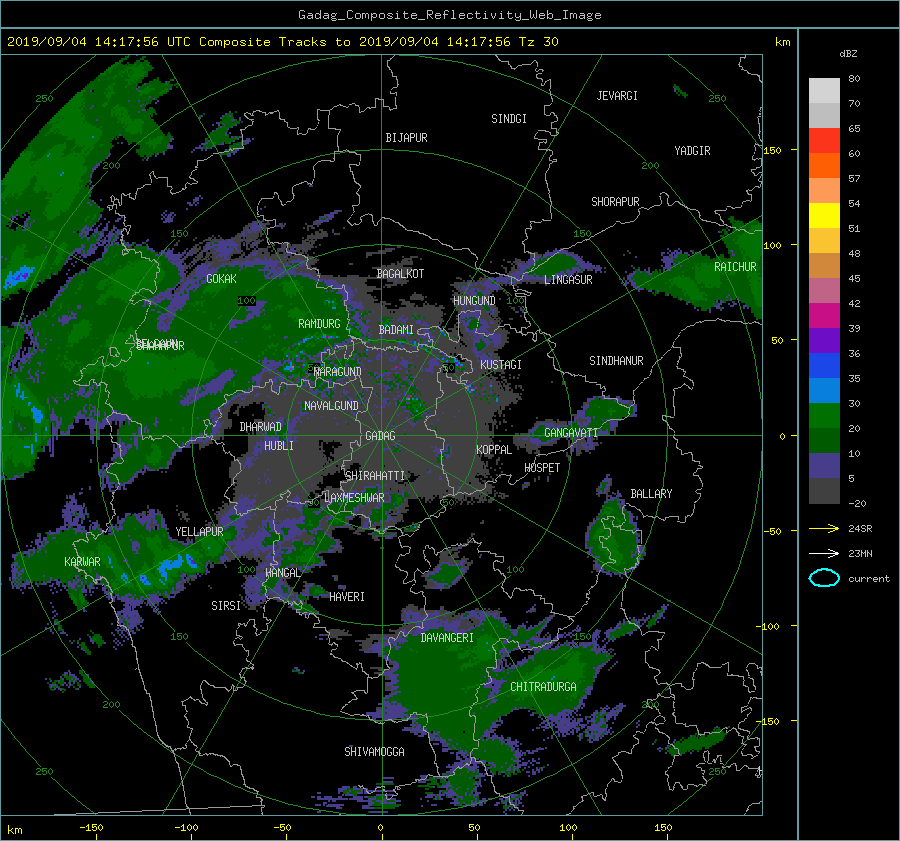Pick the dusty pink 42-45 dBZ swatch
This screenshot has height=841, width=900.
[824, 291]
